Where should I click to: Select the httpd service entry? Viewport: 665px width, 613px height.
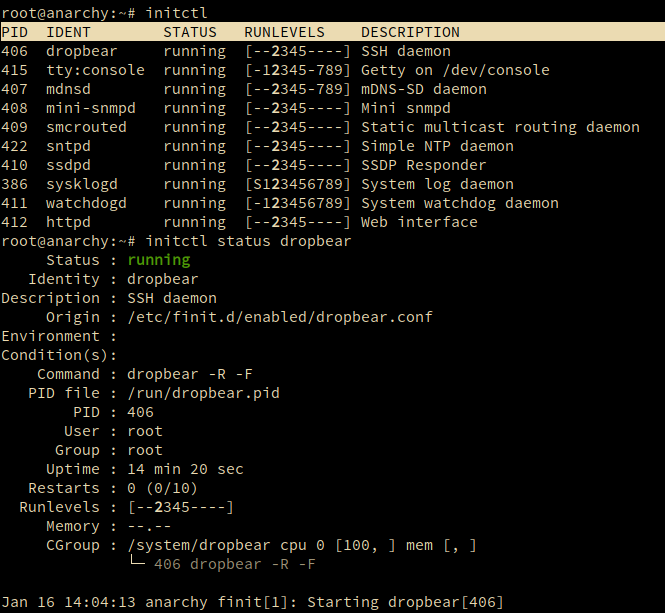click(x=69, y=222)
